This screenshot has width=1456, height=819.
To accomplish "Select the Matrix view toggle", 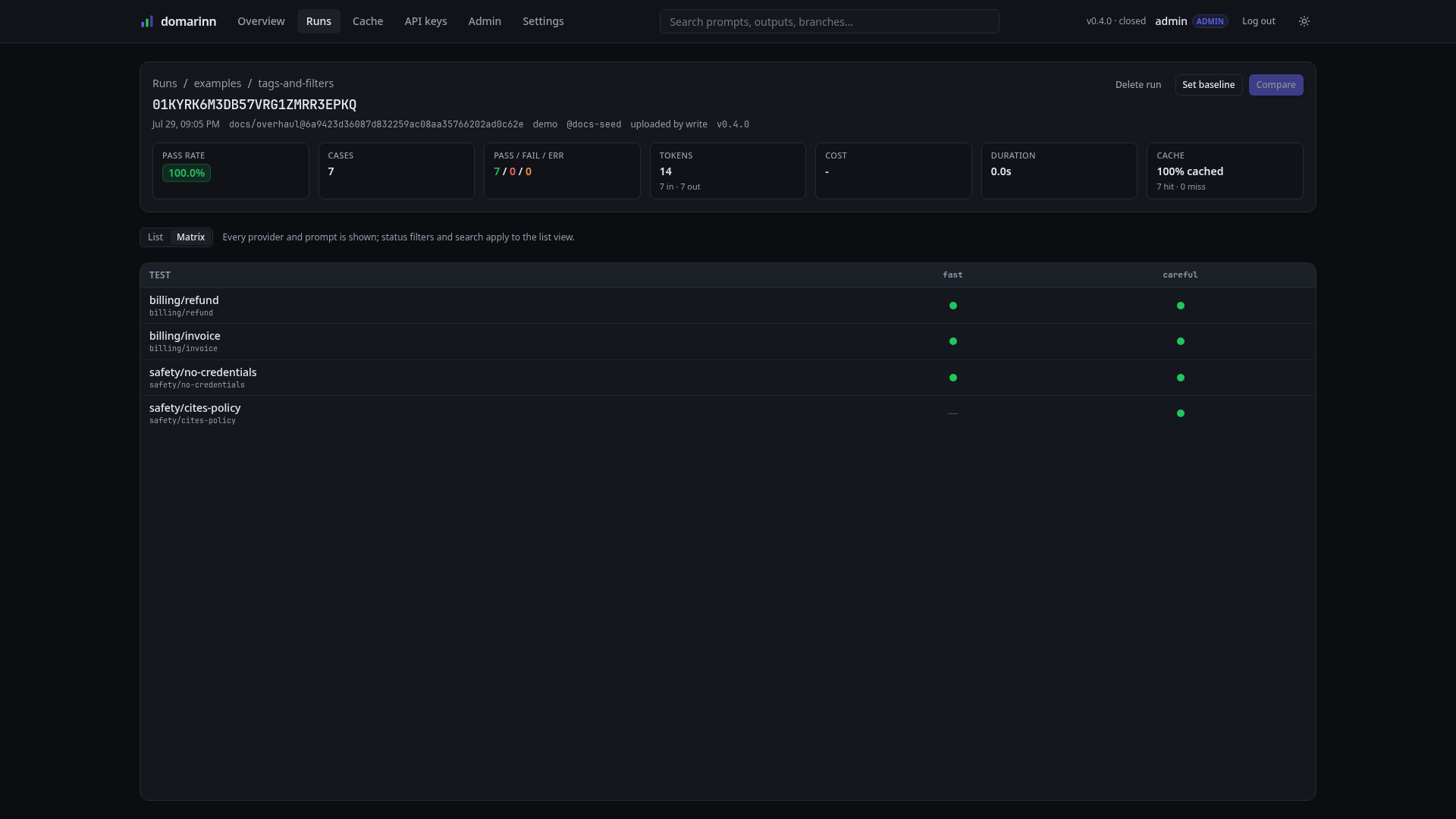I will pos(191,237).
